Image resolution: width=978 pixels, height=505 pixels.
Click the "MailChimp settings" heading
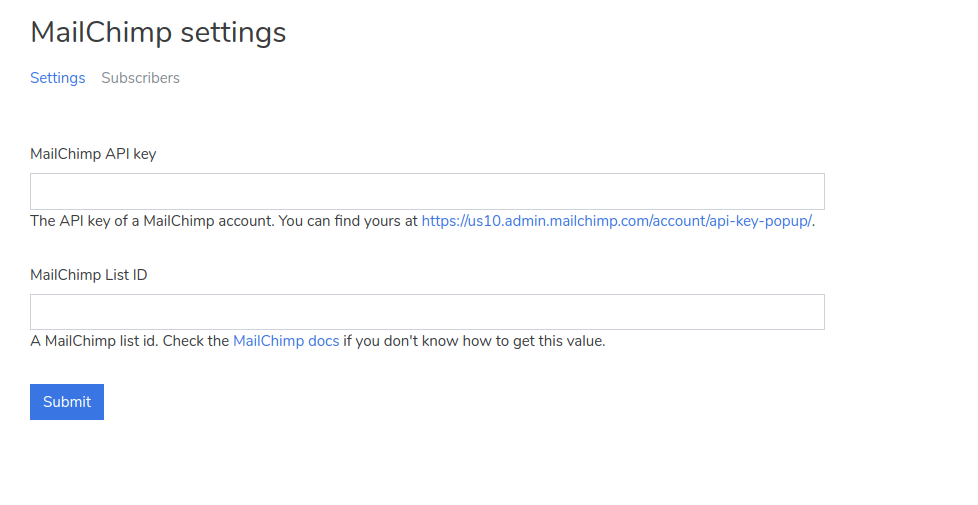click(158, 32)
